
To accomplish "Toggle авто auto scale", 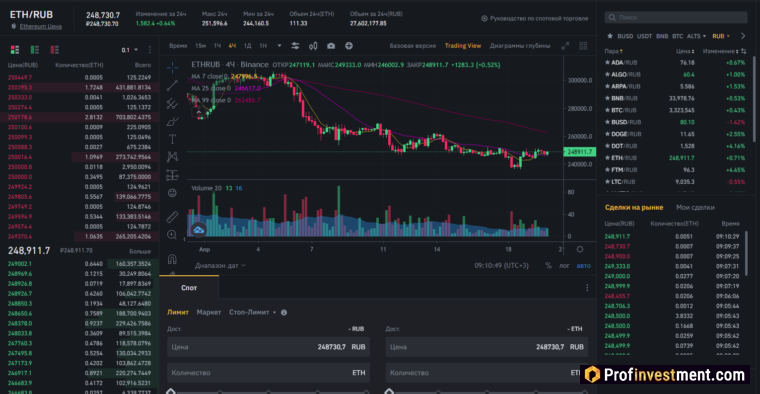I will tap(584, 266).
